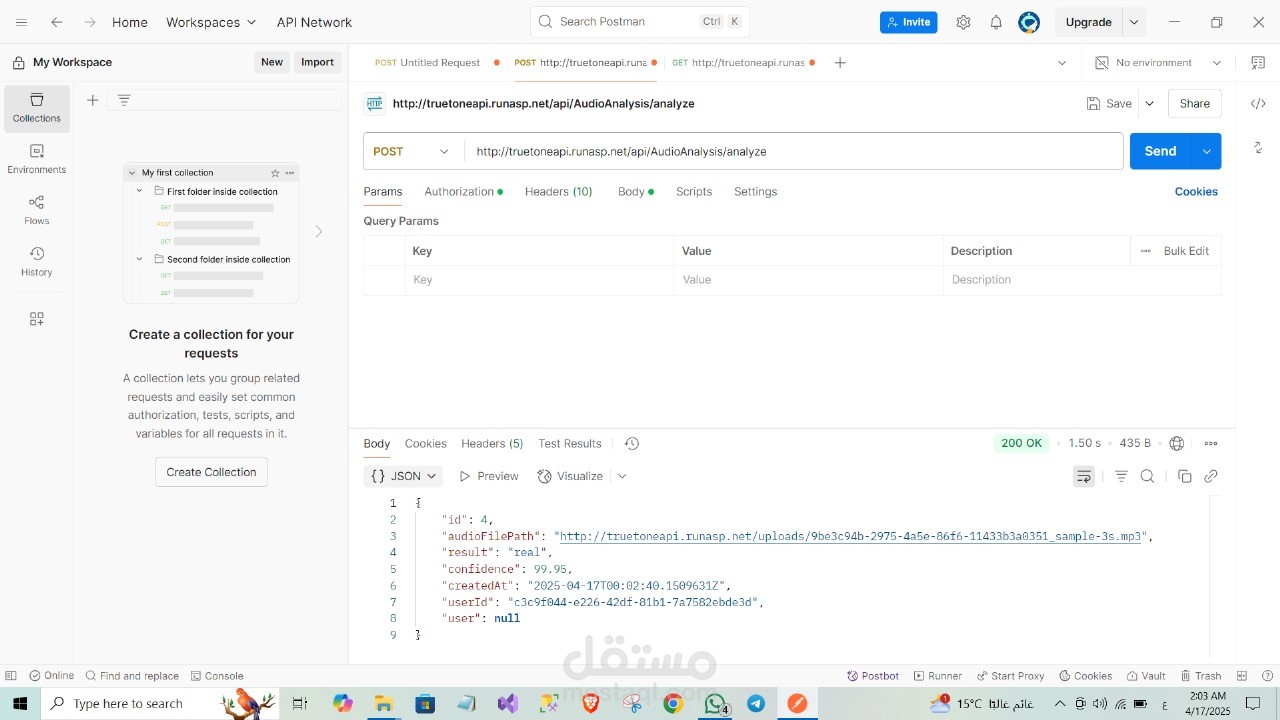The width and height of the screenshot is (1280, 720).
Task: Open the Postbot assistant in status bar
Action: [x=873, y=676]
